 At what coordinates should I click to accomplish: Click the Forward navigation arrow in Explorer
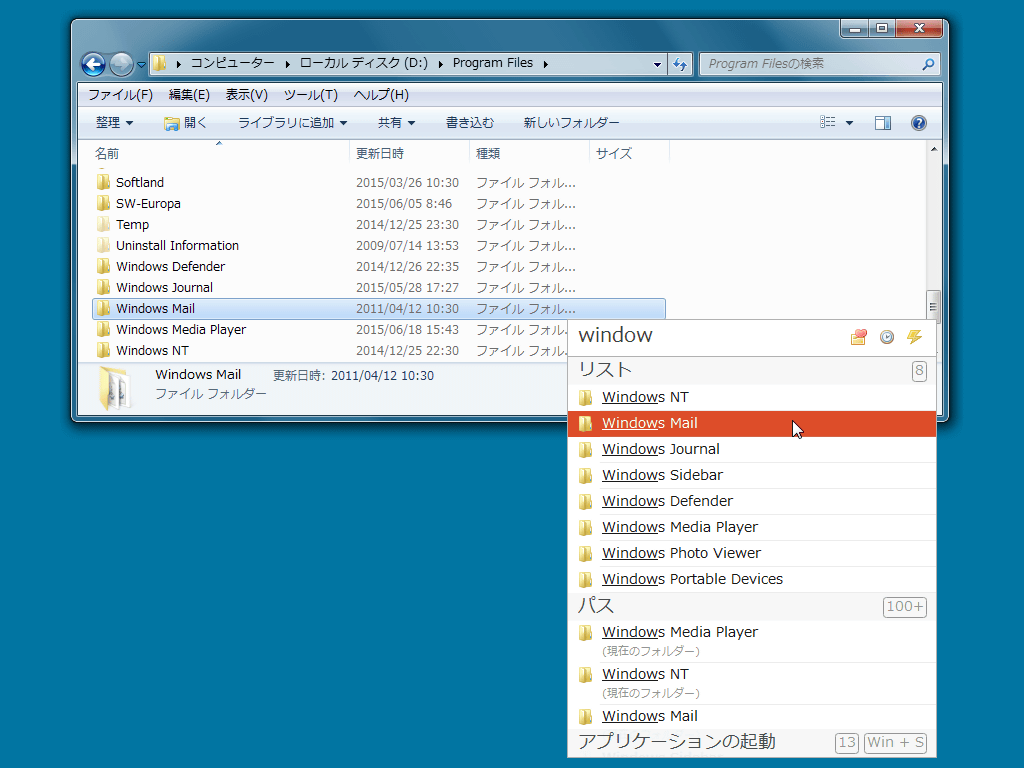(121, 64)
